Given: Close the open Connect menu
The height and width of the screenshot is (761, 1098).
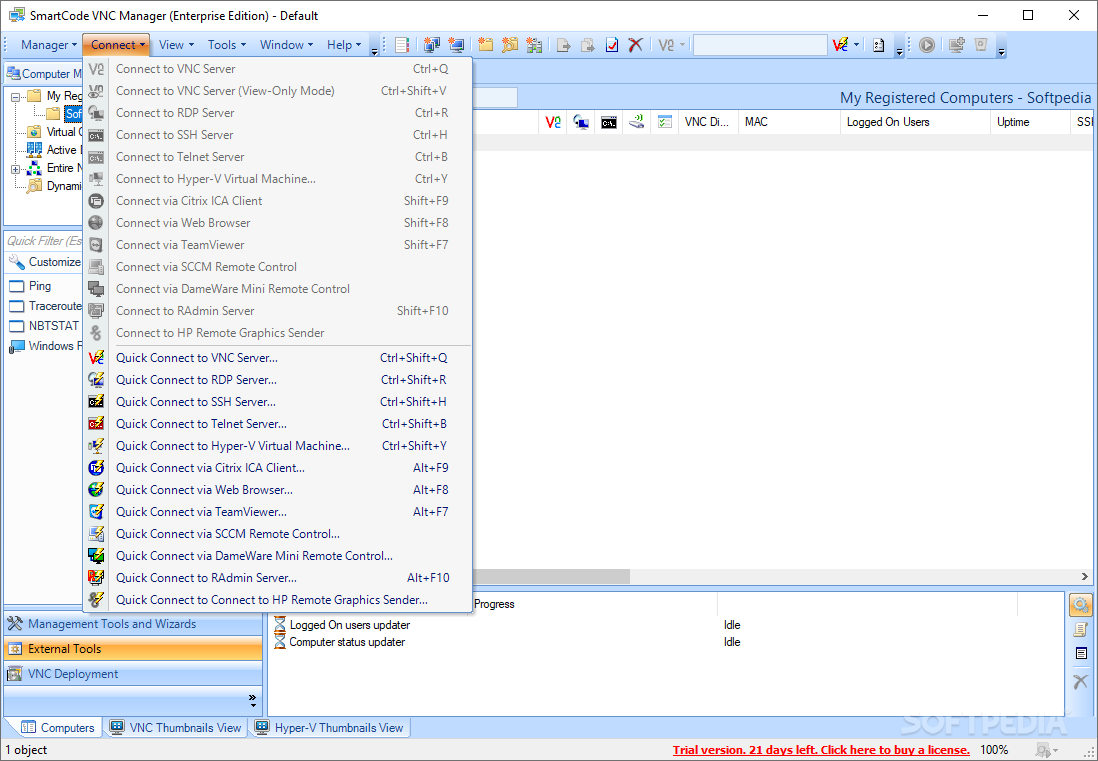Looking at the screenshot, I should [117, 45].
